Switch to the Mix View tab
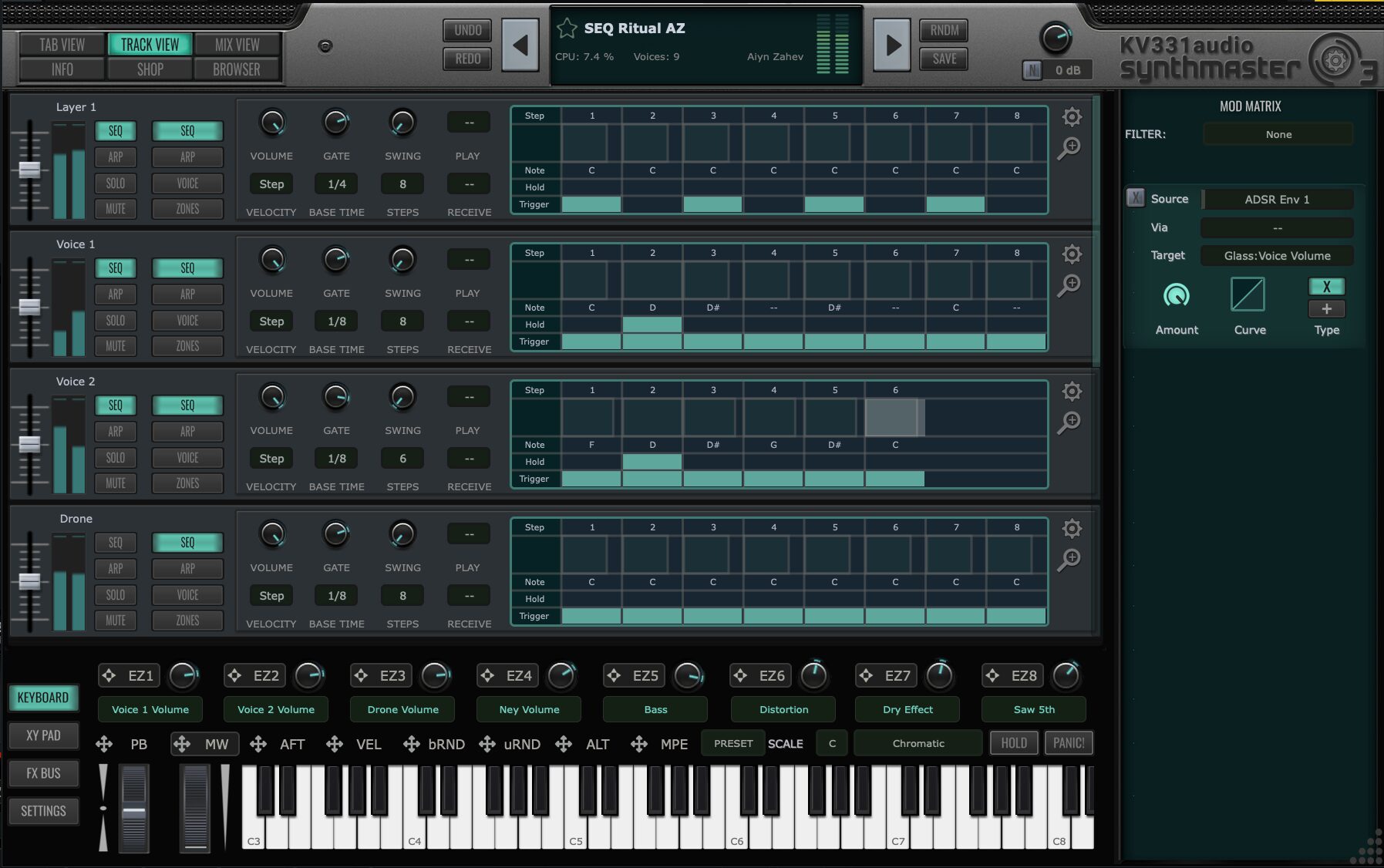This screenshot has height=868, width=1384. (x=237, y=45)
